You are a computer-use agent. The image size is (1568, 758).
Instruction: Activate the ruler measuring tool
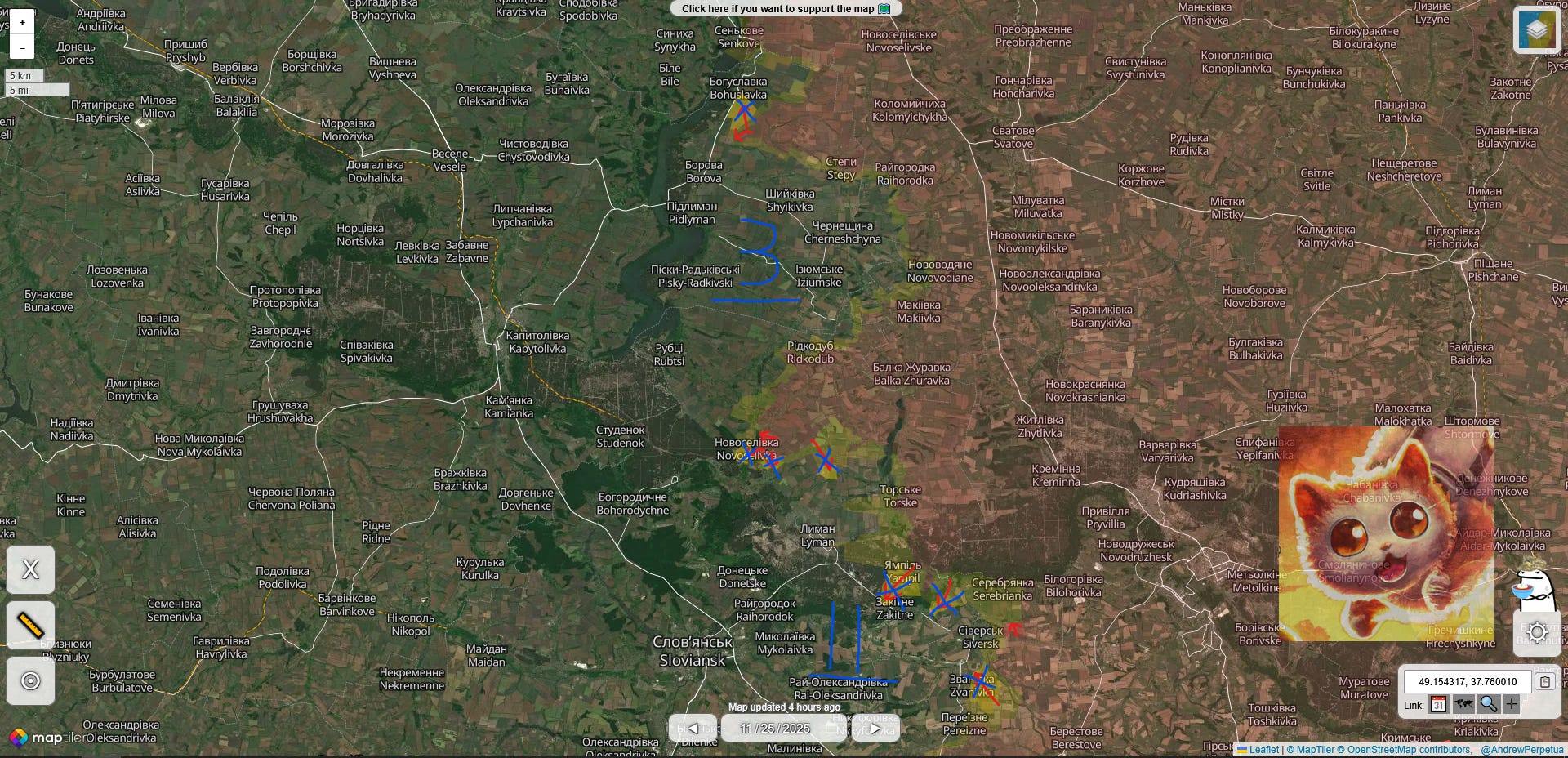pos(31,625)
